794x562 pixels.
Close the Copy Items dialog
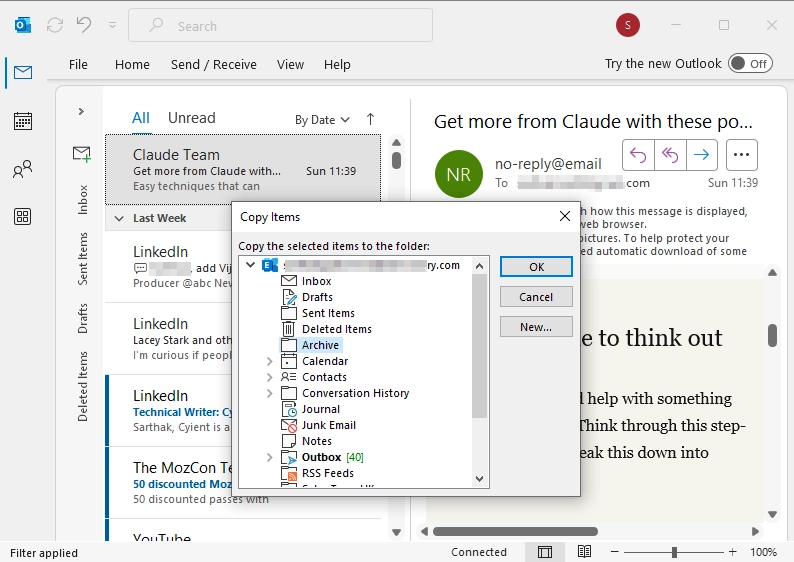coord(565,216)
